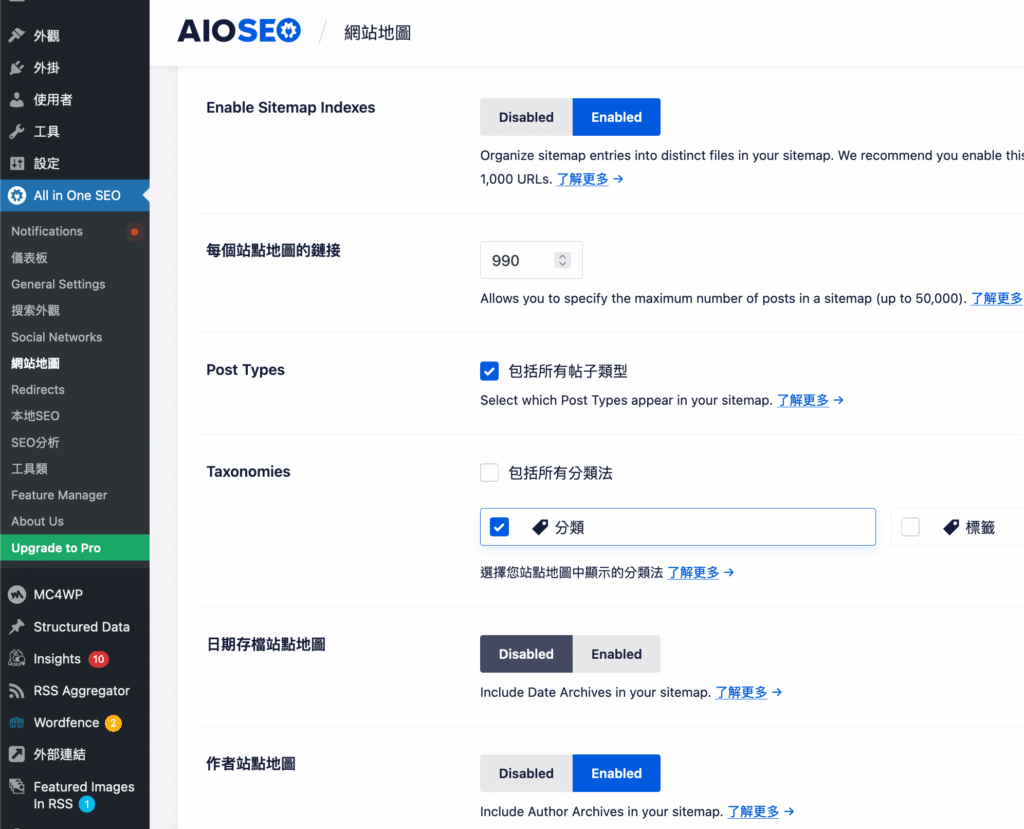1024x829 pixels.
Task: Click the Wordfence orange 2 badge
Action: click(114, 723)
